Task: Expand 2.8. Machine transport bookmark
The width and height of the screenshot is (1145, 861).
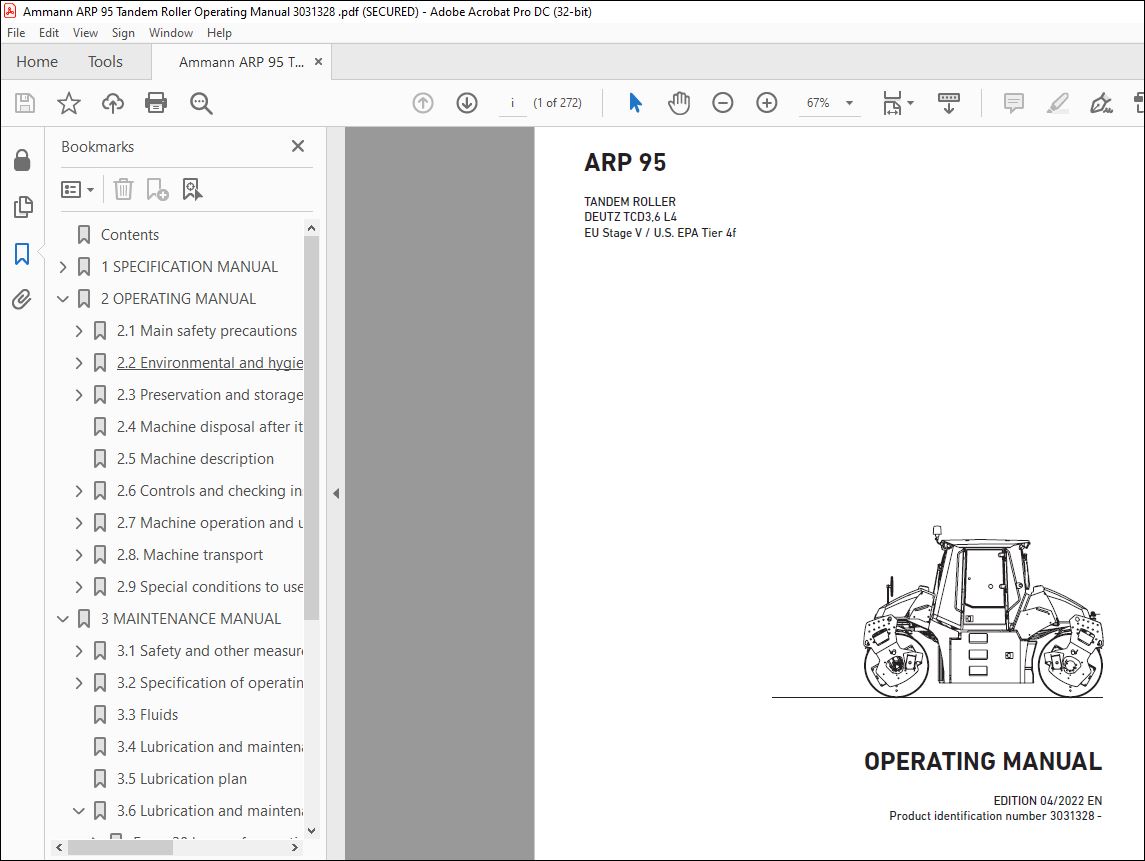Action: pos(79,556)
